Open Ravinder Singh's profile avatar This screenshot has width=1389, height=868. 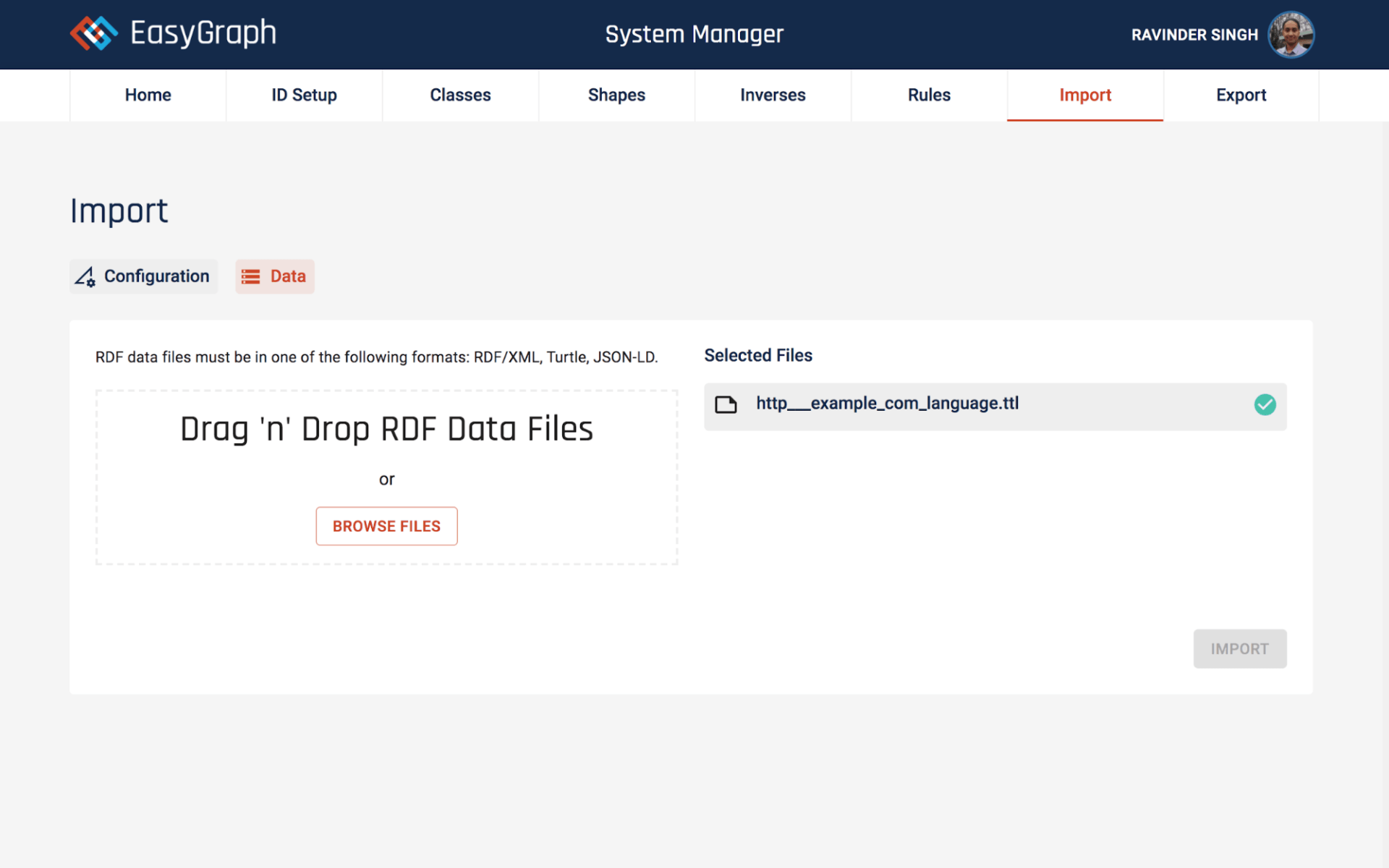click(x=1291, y=34)
